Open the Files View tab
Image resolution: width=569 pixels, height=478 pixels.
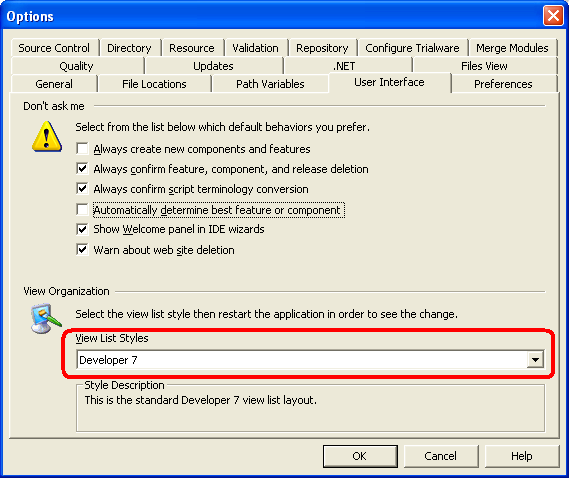pyautogui.click(x=484, y=66)
